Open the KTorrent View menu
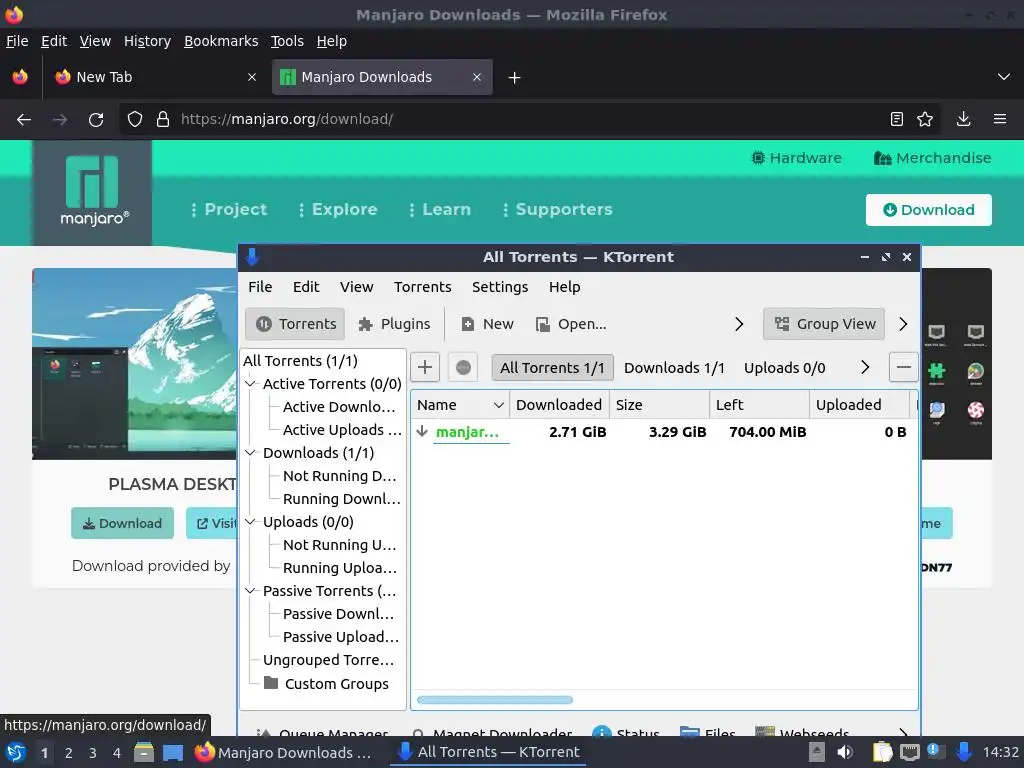Viewport: 1024px width, 768px height. click(x=357, y=287)
